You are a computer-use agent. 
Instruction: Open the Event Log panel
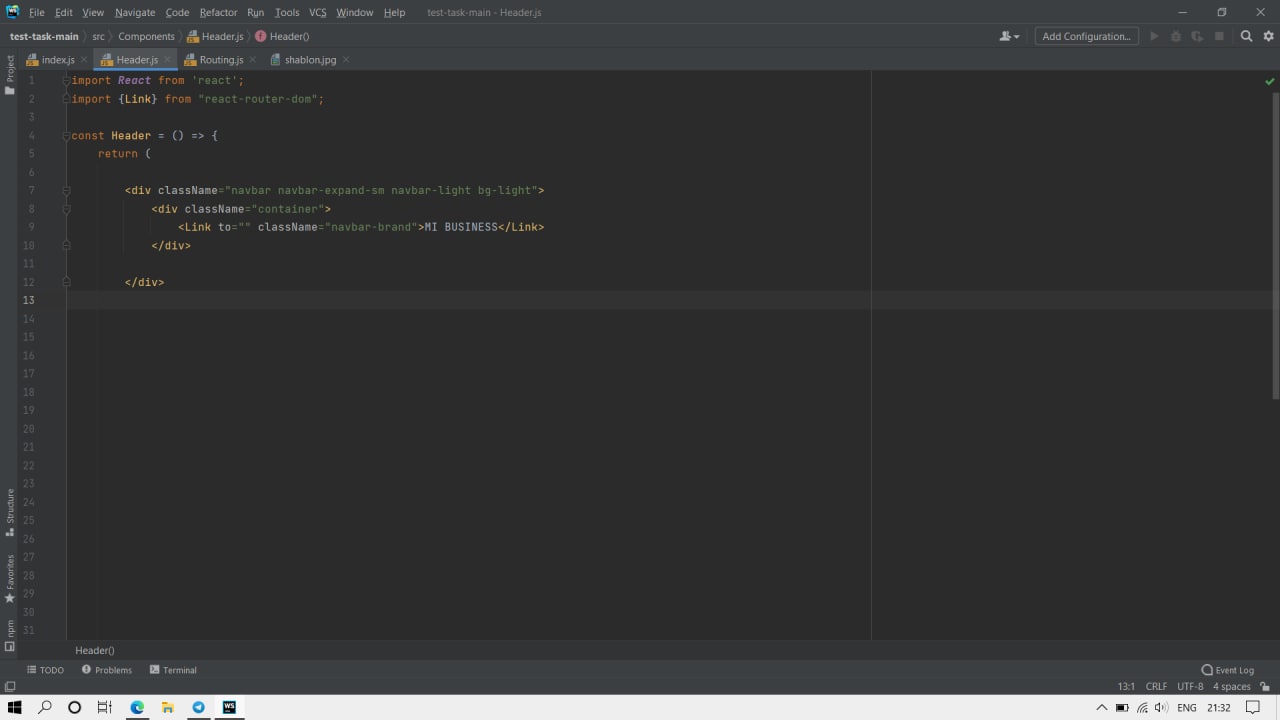1227,670
